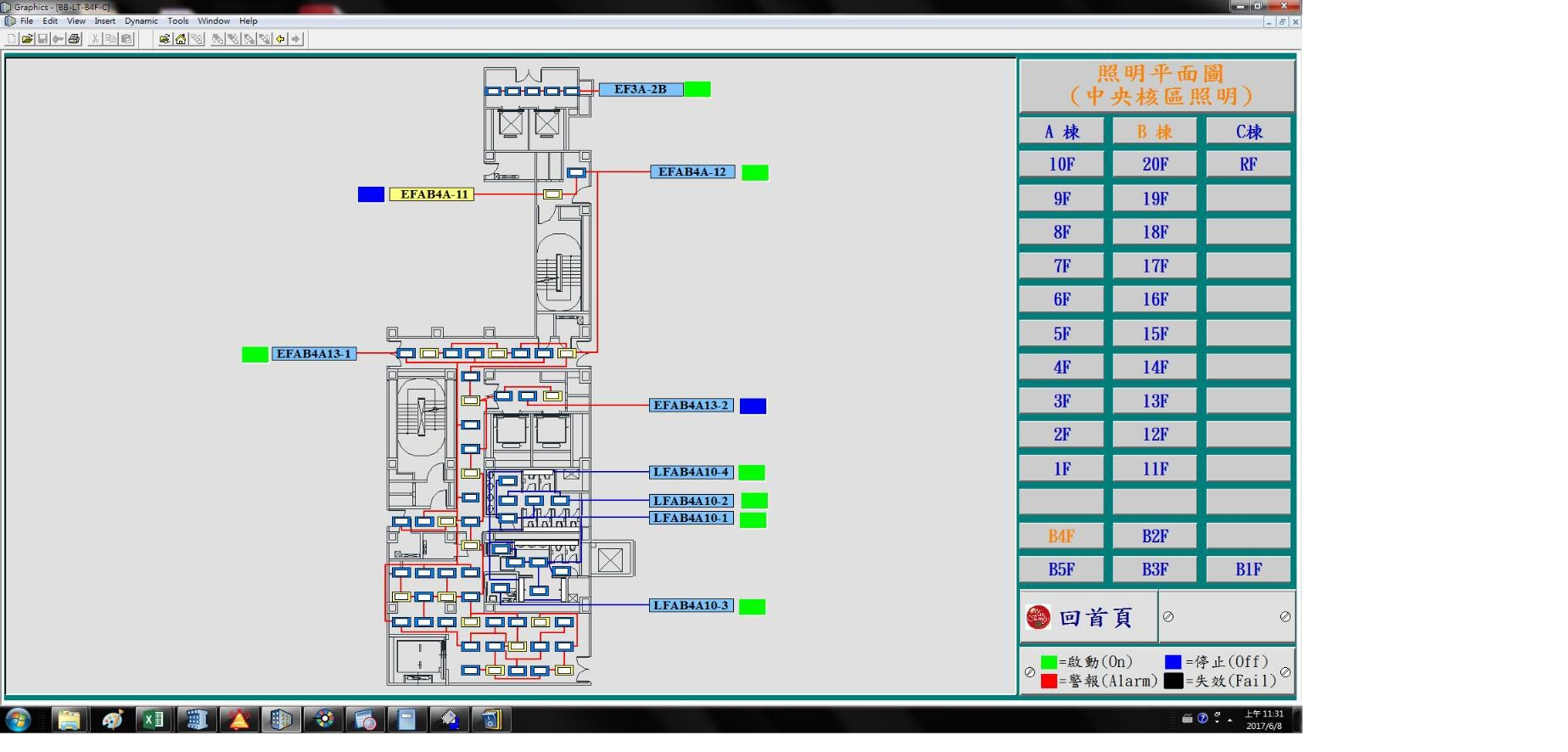This screenshot has width=1568, height=752.
Task: Select the B5F floor button
Action: [1061, 570]
